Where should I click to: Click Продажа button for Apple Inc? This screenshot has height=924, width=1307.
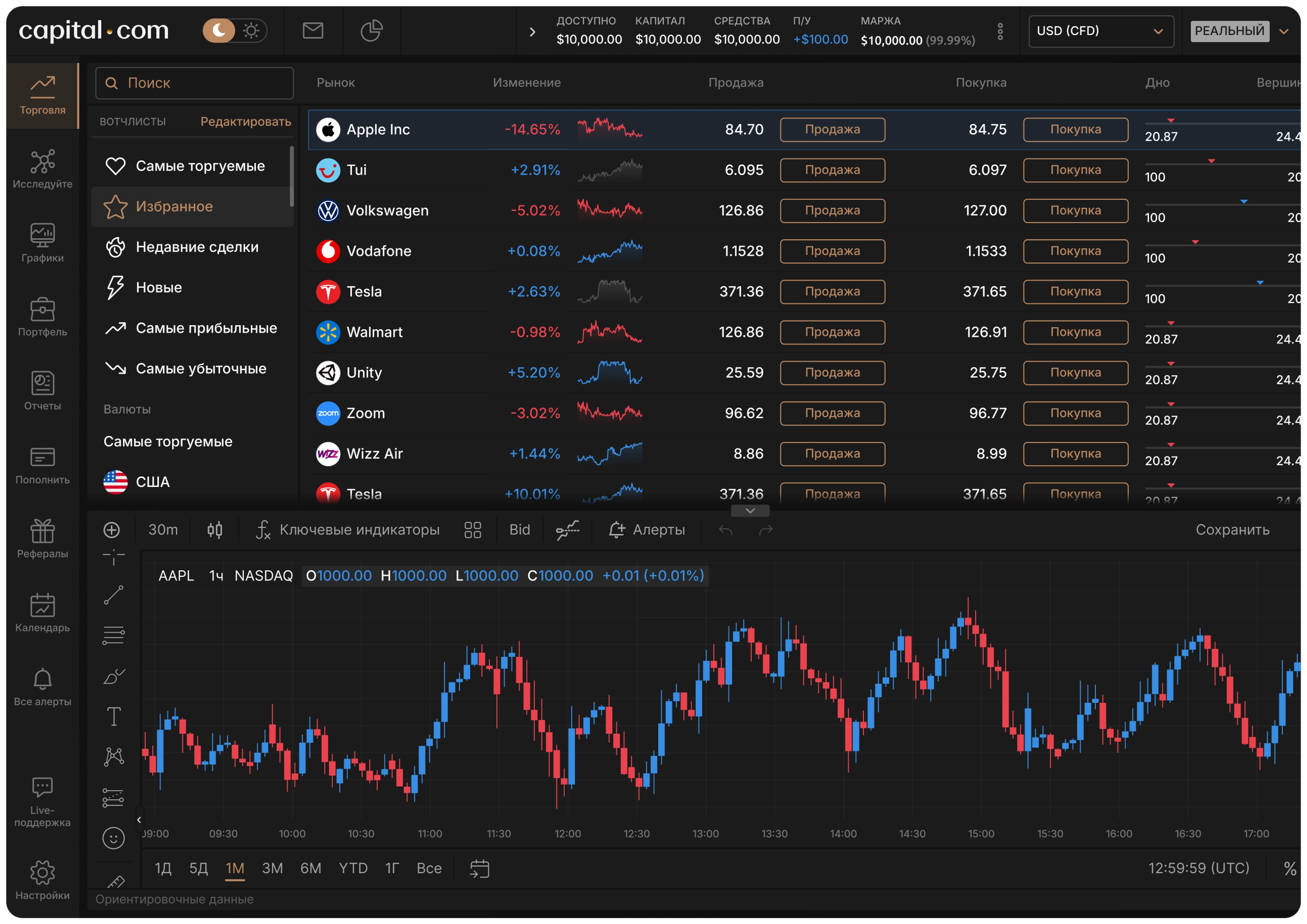(x=832, y=130)
